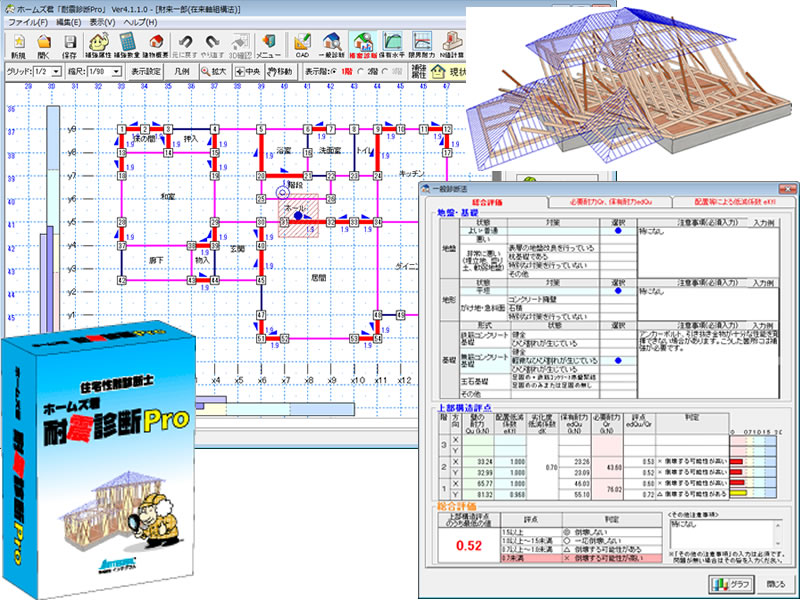The height and width of the screenshot is (600, 800).
Task: Launch the CAD tool icon
Action: tap(301, 45)
